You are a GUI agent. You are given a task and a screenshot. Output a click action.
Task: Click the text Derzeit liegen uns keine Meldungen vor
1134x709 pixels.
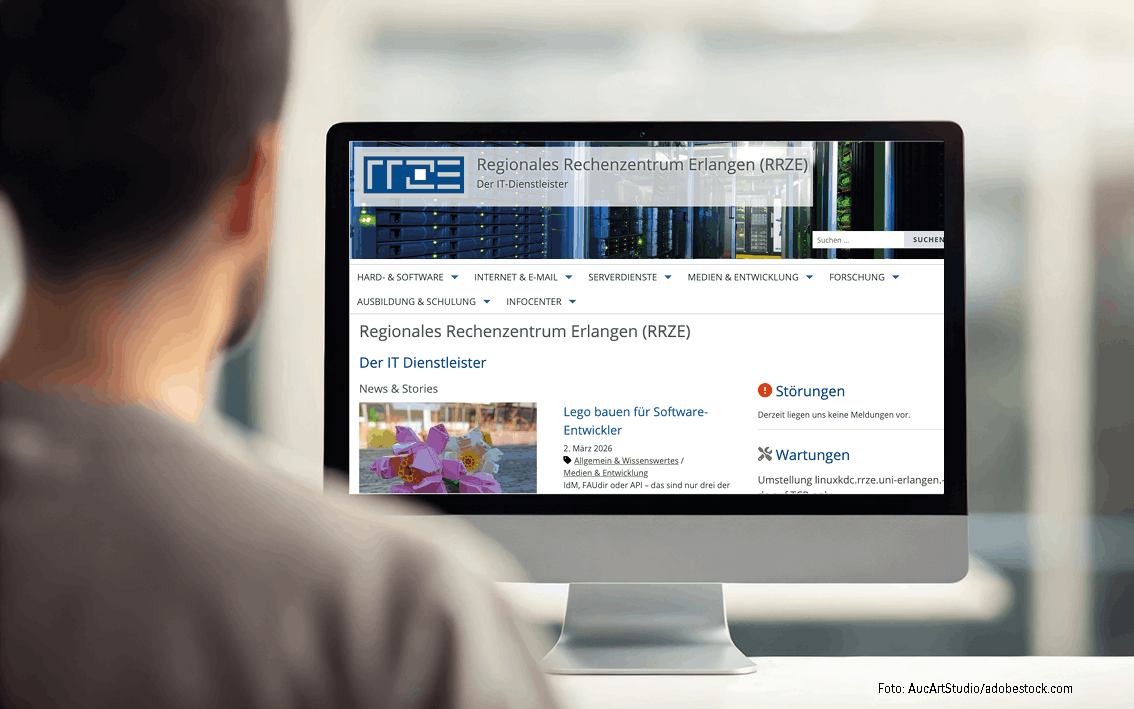coord(833,415)
